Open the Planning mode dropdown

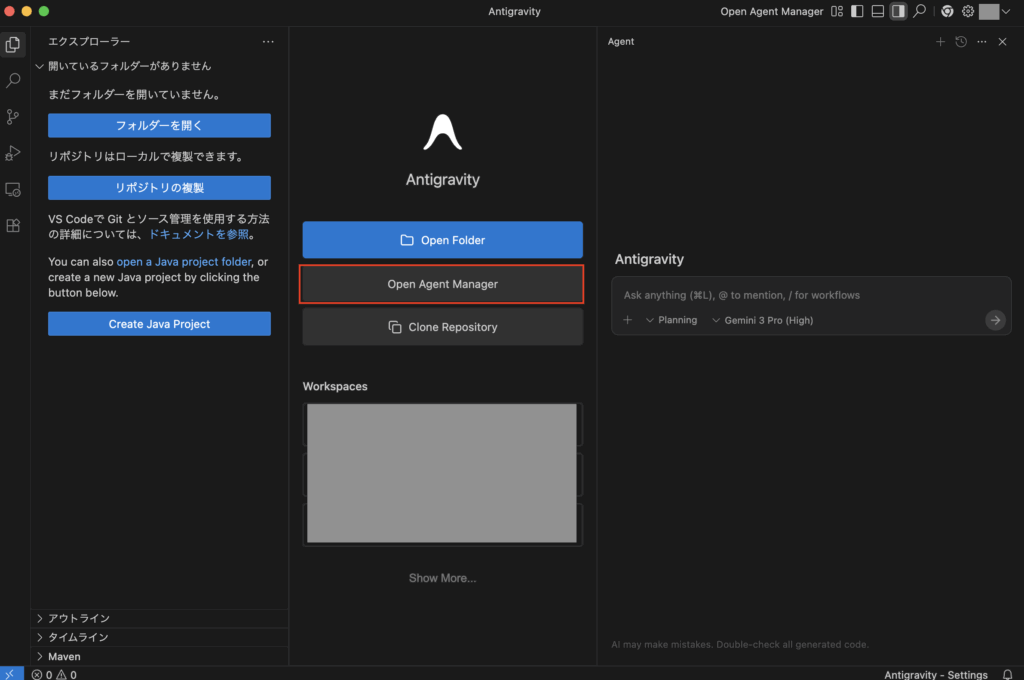[x=671, y=320]
